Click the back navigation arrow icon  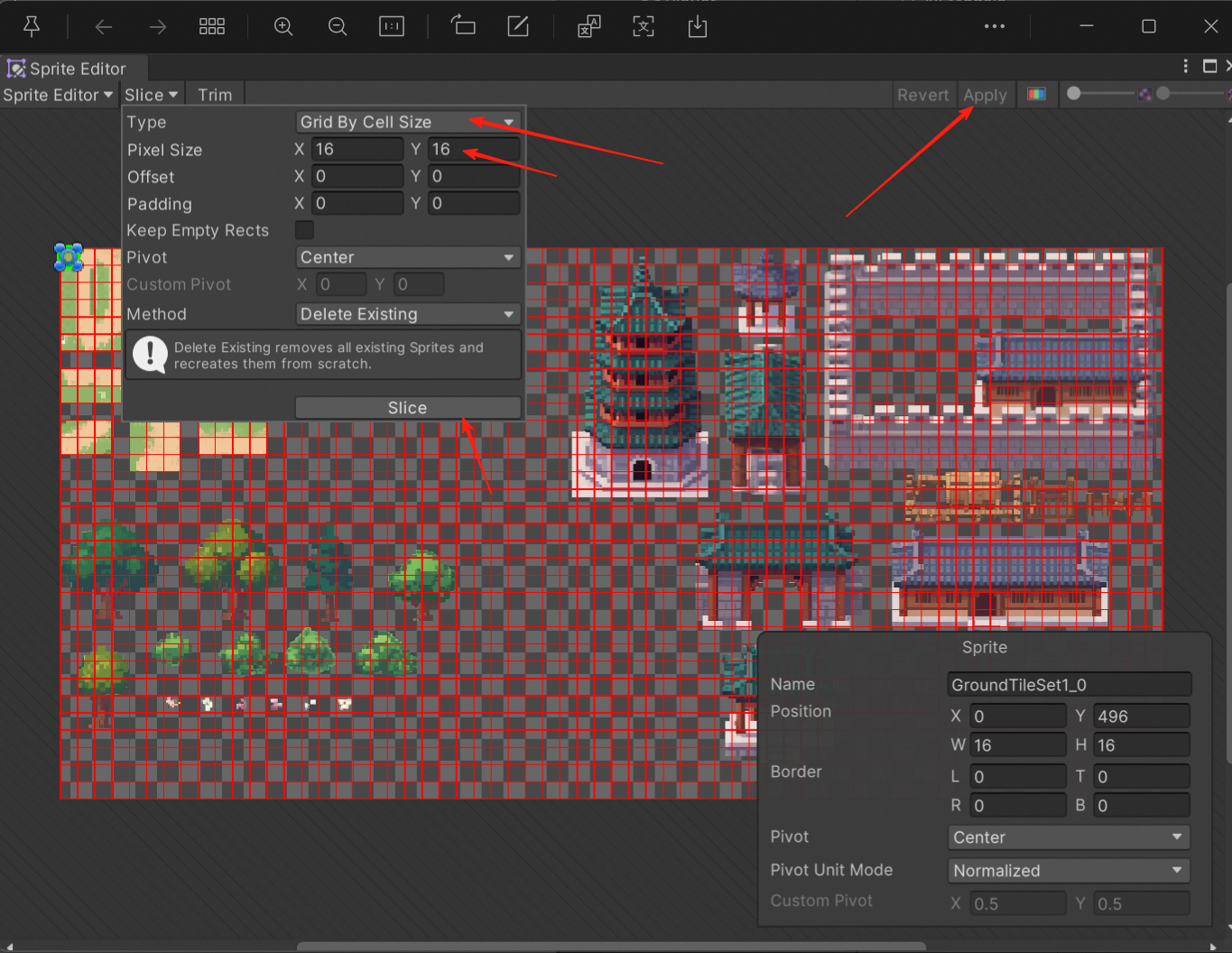pyautogui.click(x=103, y=26)
